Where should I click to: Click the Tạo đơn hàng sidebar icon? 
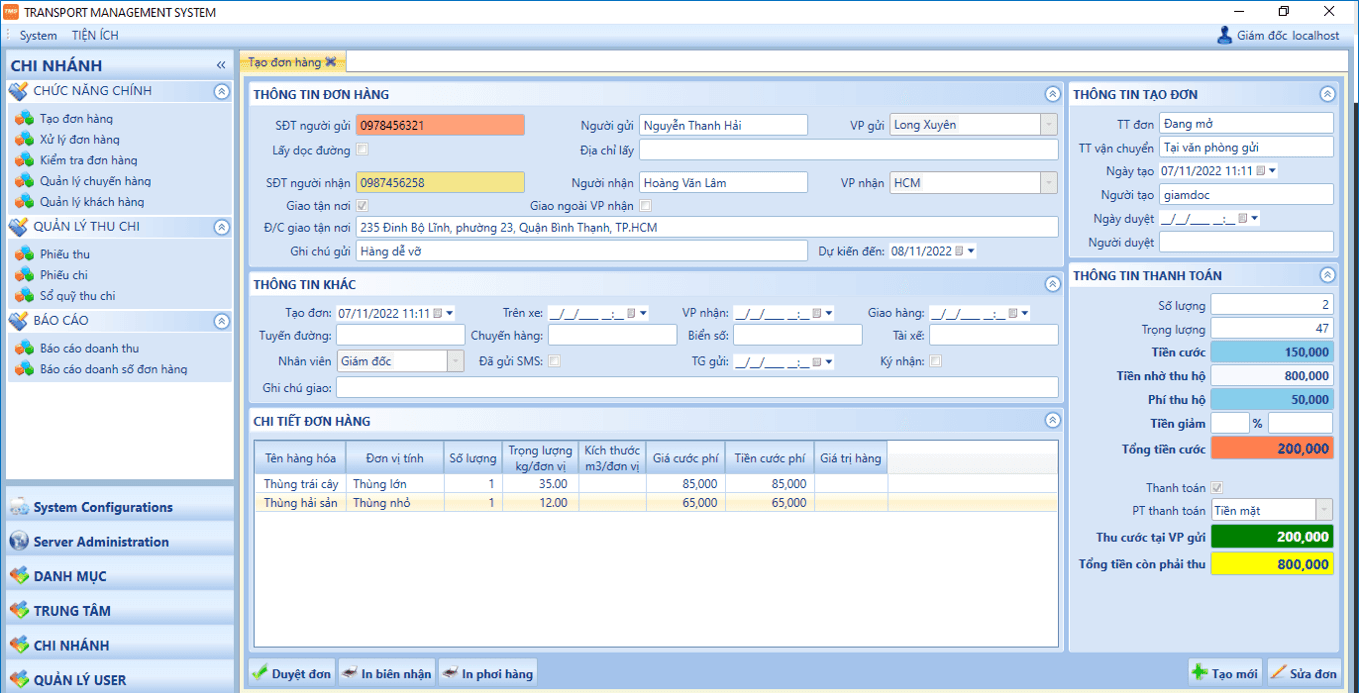(x=24, y=119)
